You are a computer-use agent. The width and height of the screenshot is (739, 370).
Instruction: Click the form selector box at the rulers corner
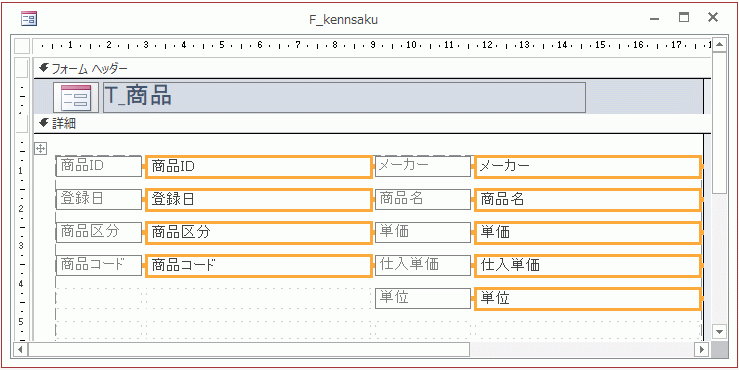pos(22,46)
